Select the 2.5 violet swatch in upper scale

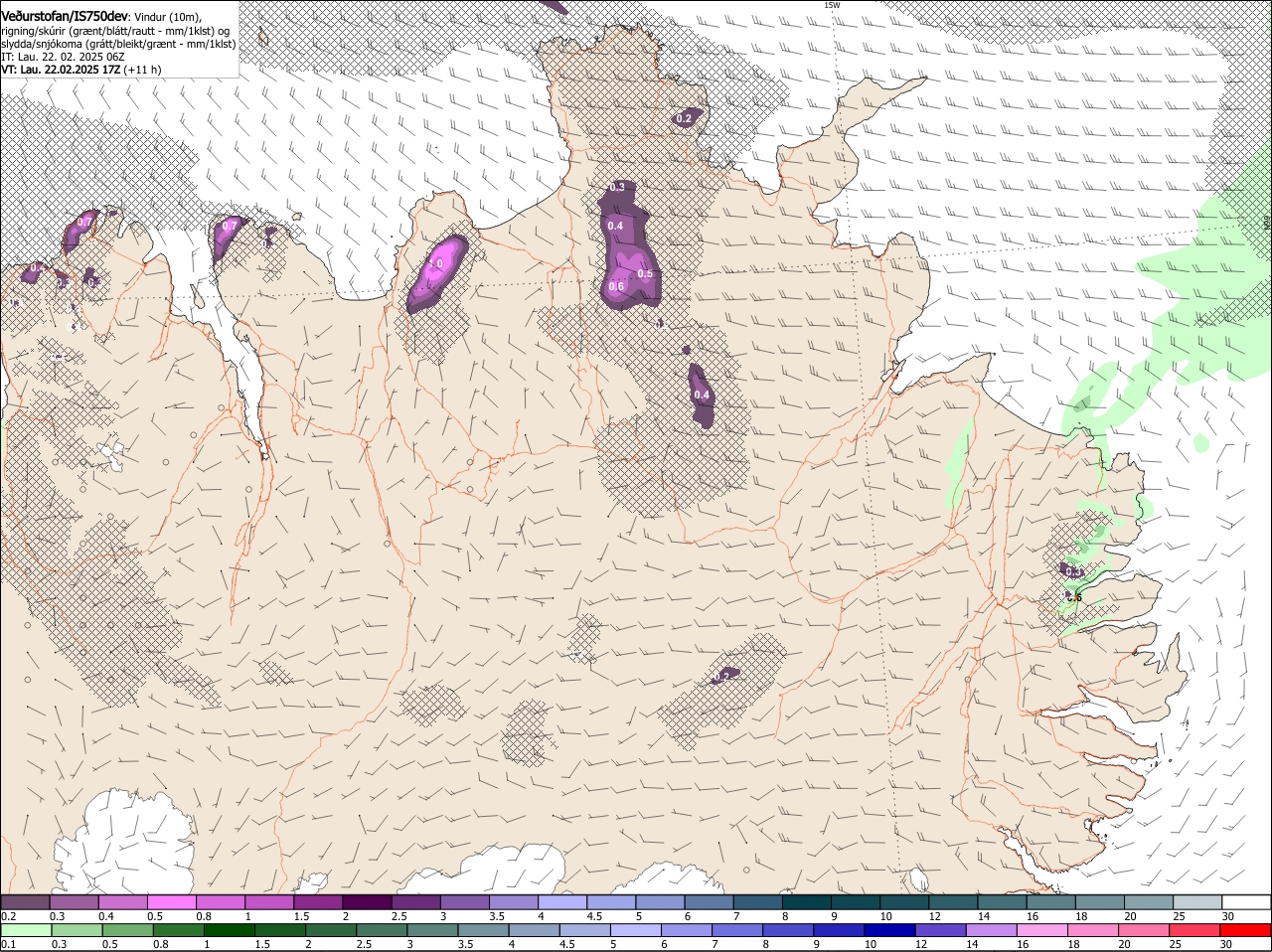415,901
